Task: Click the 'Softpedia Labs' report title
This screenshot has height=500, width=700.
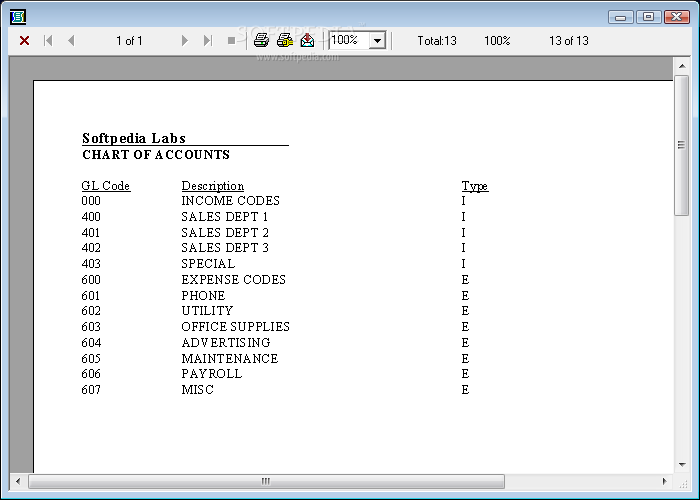Action: click(x=133, y=138)
